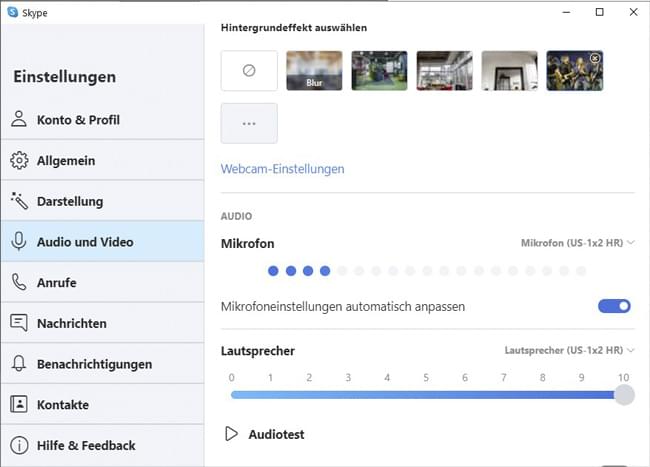
Task: Open Hilfe & Feedback section
Action: [102, 445]
